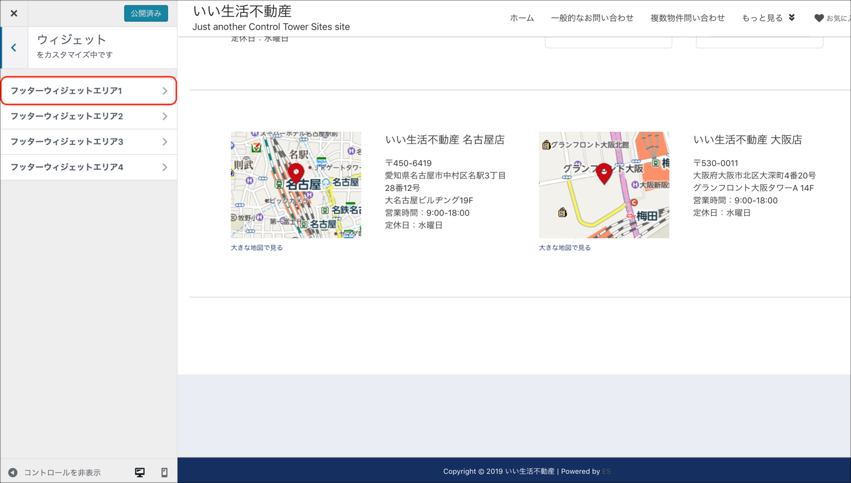The image size is (851, 483).
Task: Expand フッターウィジェットエリア2 section
Action: tap(88, 116)
